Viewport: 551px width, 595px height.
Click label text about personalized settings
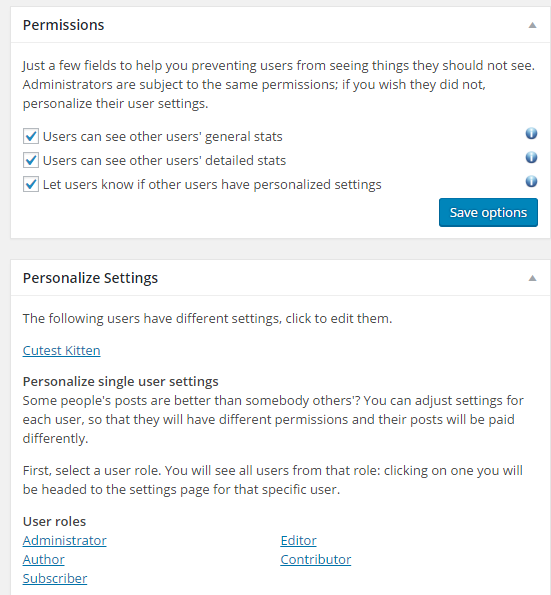pos(212,184)
